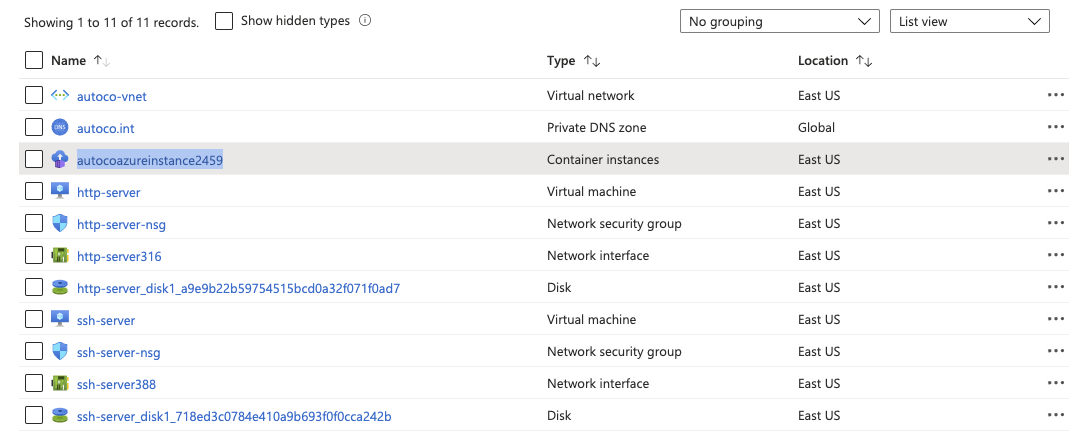Click the info icon beside Show hidden types
Screen dimensions: 1069x447
click(365, 20)
